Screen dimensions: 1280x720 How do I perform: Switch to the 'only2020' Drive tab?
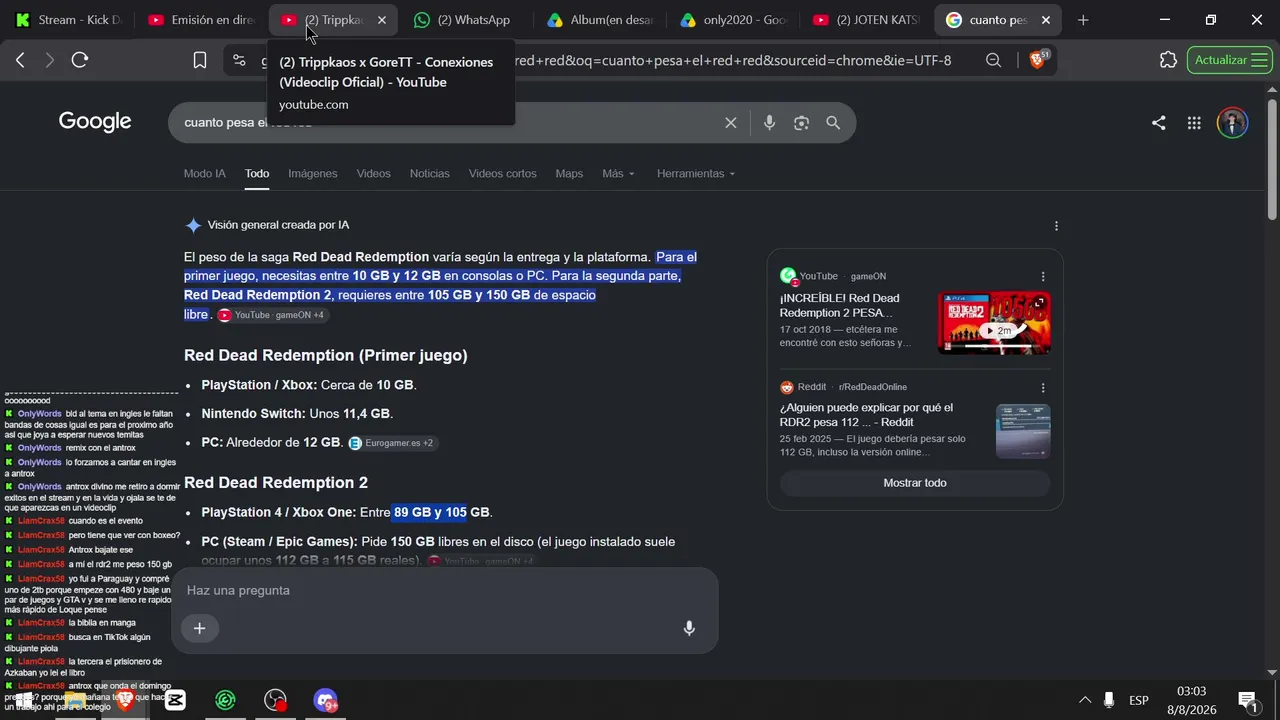(732, 20)
